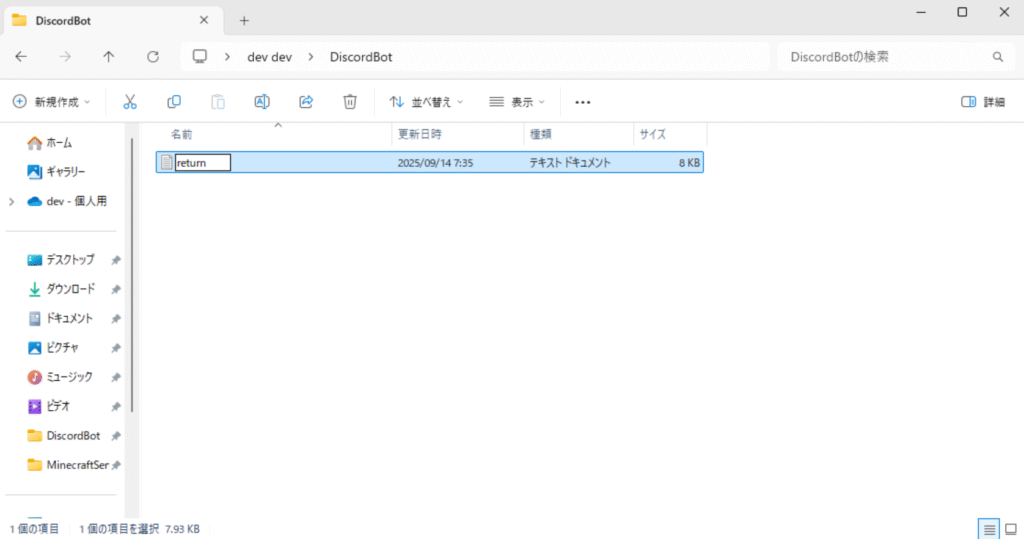
Task: Switch to large thumbnails view in status bar
Action: point(1010,528)
